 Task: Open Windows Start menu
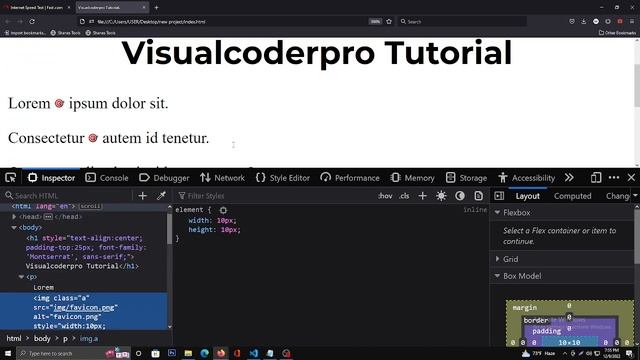click(x=8, y=353)
